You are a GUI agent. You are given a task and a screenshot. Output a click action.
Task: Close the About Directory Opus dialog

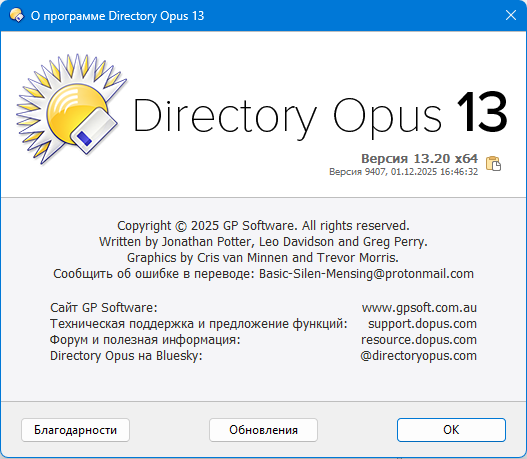tap(511, 15)
